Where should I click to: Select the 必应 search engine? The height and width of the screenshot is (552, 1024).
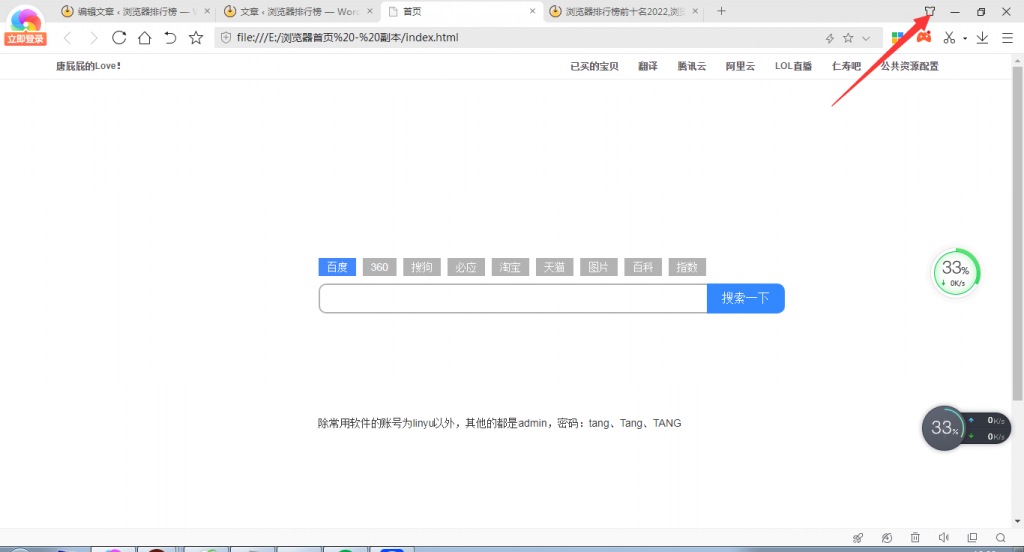(x=466, y=267)
